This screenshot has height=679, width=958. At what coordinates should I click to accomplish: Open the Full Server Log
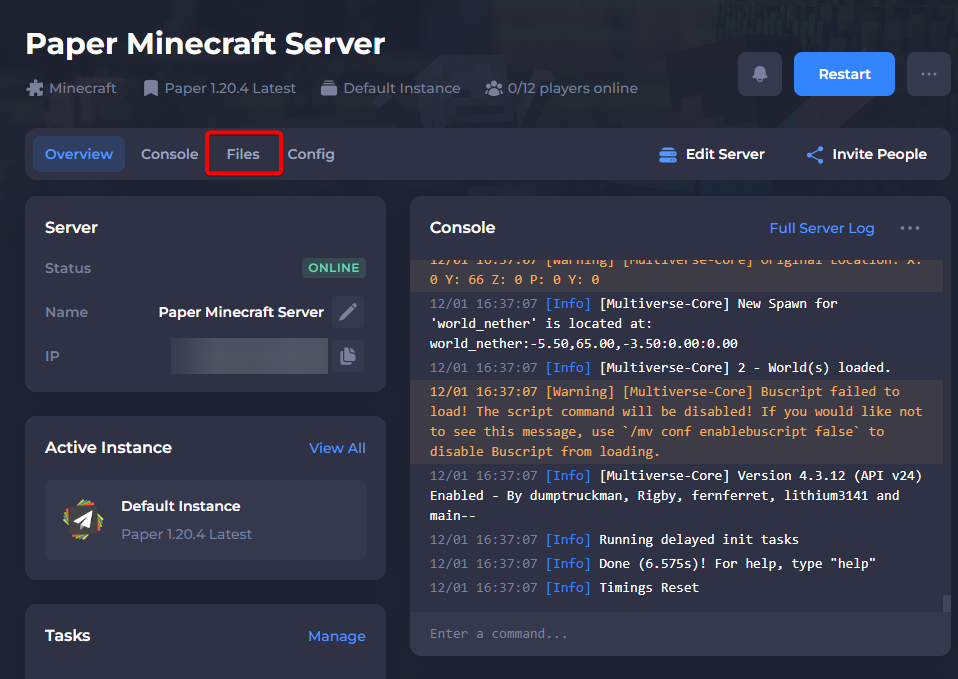(821, 228)
